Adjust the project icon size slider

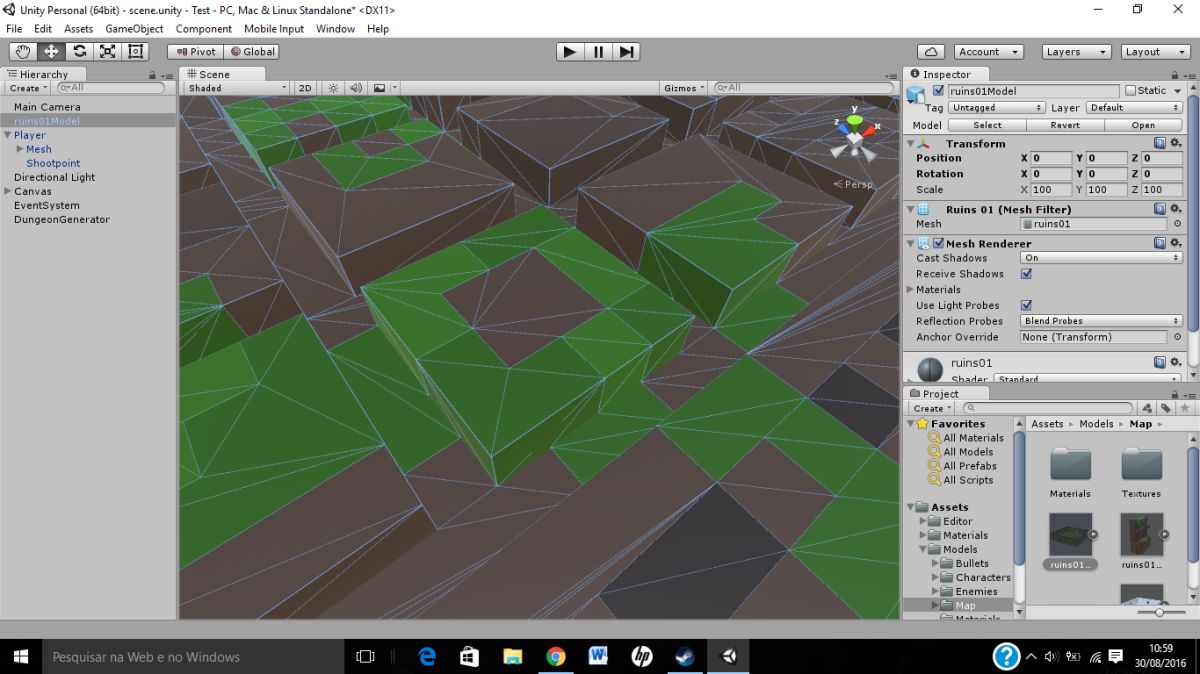(x=1158, y=612)
